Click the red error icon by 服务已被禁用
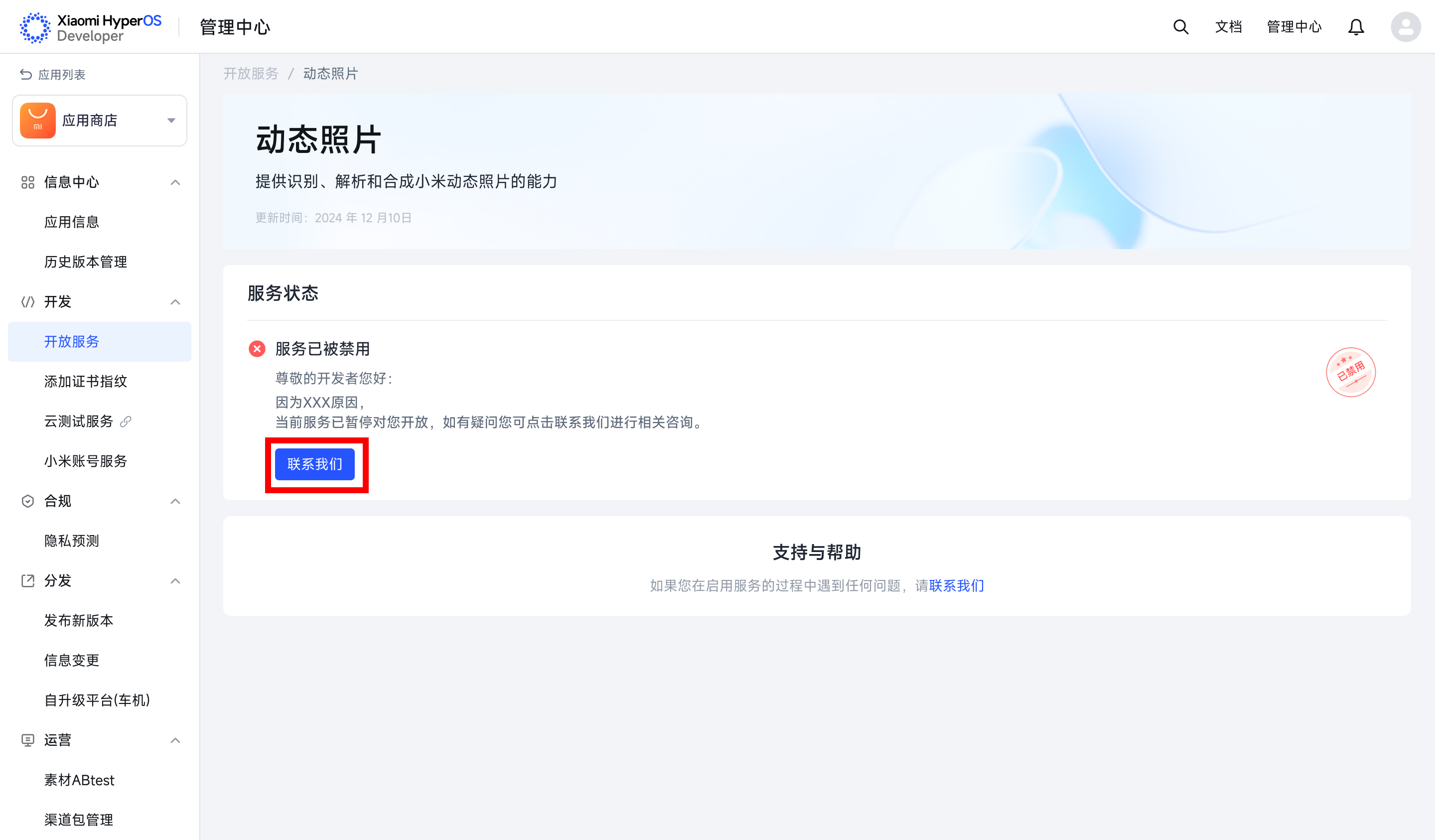The height and width of the screenshot is (840, 1435). tap(257, 349)
